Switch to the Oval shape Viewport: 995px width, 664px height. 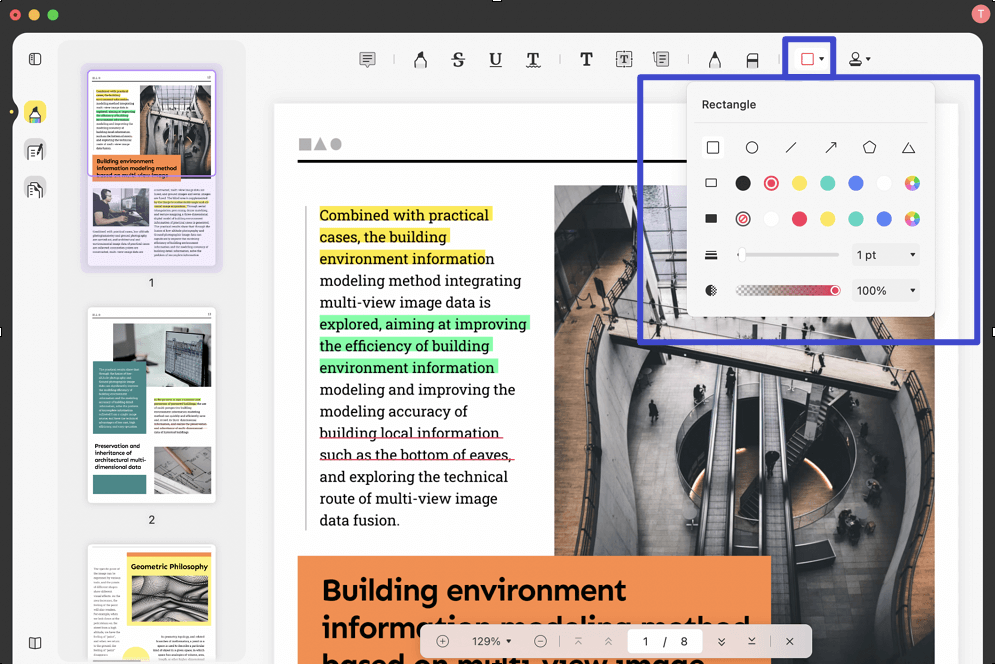coord(752,147)
